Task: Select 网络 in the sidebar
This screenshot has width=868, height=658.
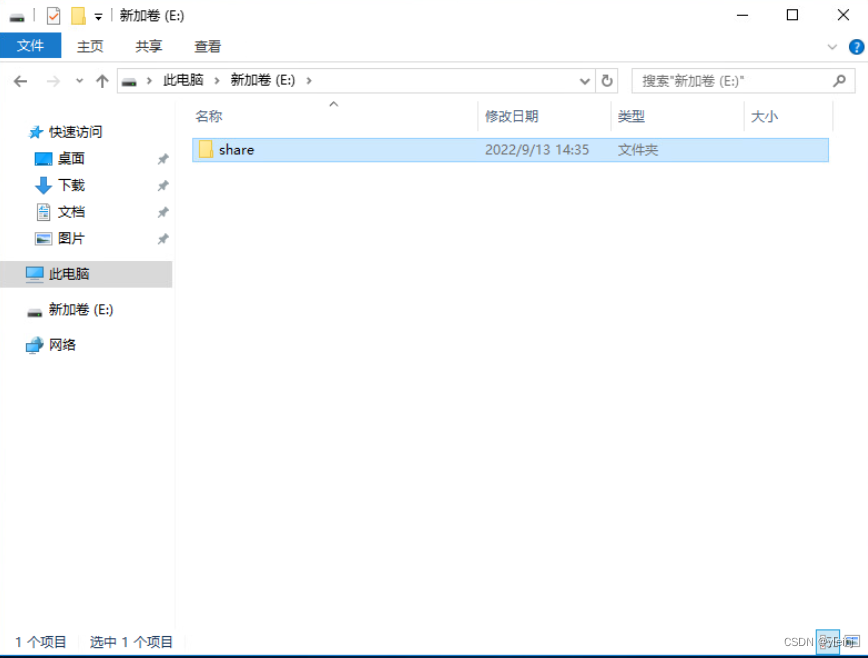Action: [62, 344]
